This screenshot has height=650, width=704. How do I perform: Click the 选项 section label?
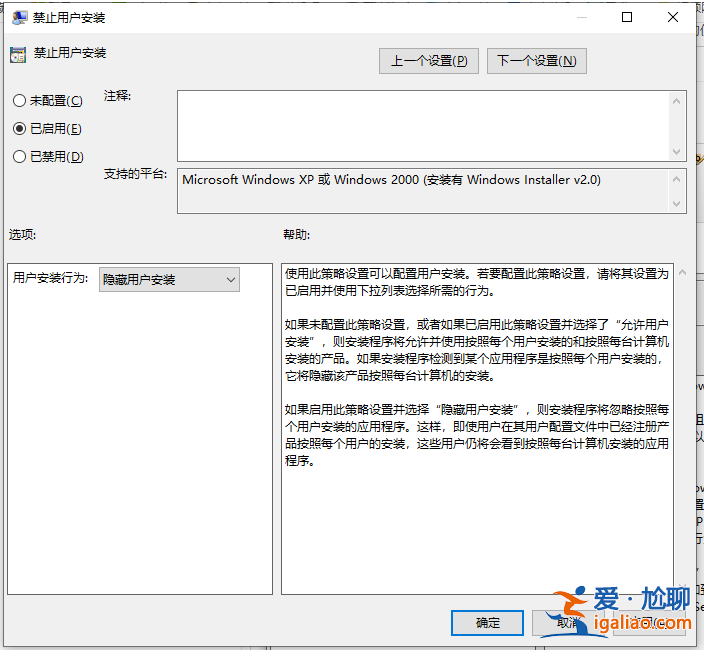[x=22, y=234]
